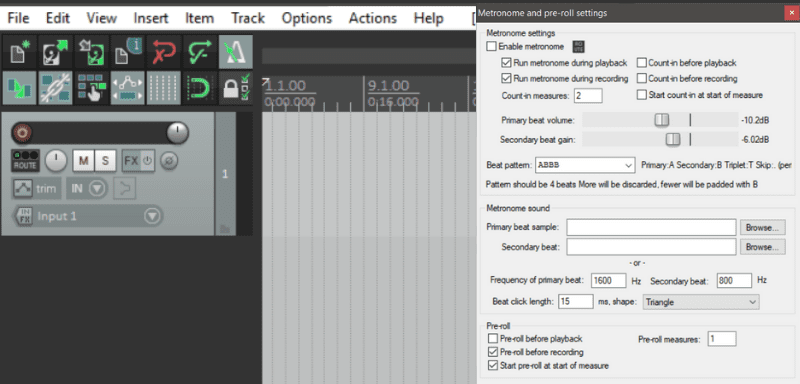Toggle the green snap magnet icon
This screenshot has height=384, width=800.
199,88
